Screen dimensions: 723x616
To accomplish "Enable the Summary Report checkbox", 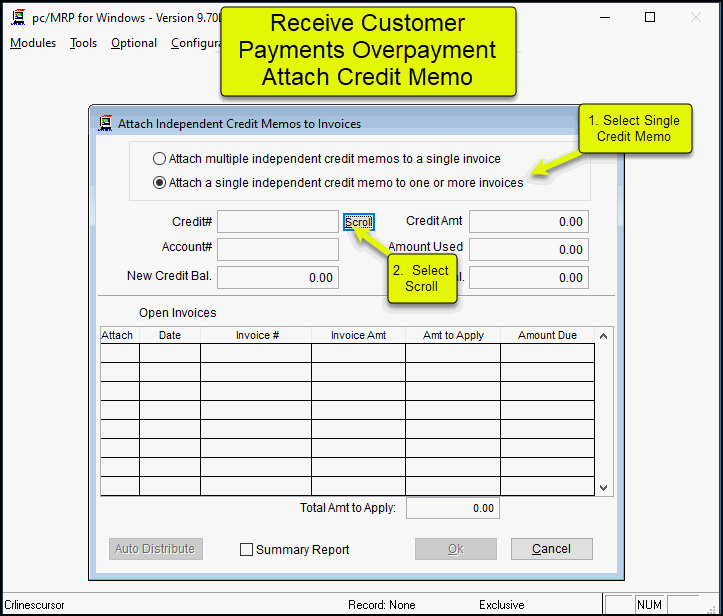I will (247, 549).
